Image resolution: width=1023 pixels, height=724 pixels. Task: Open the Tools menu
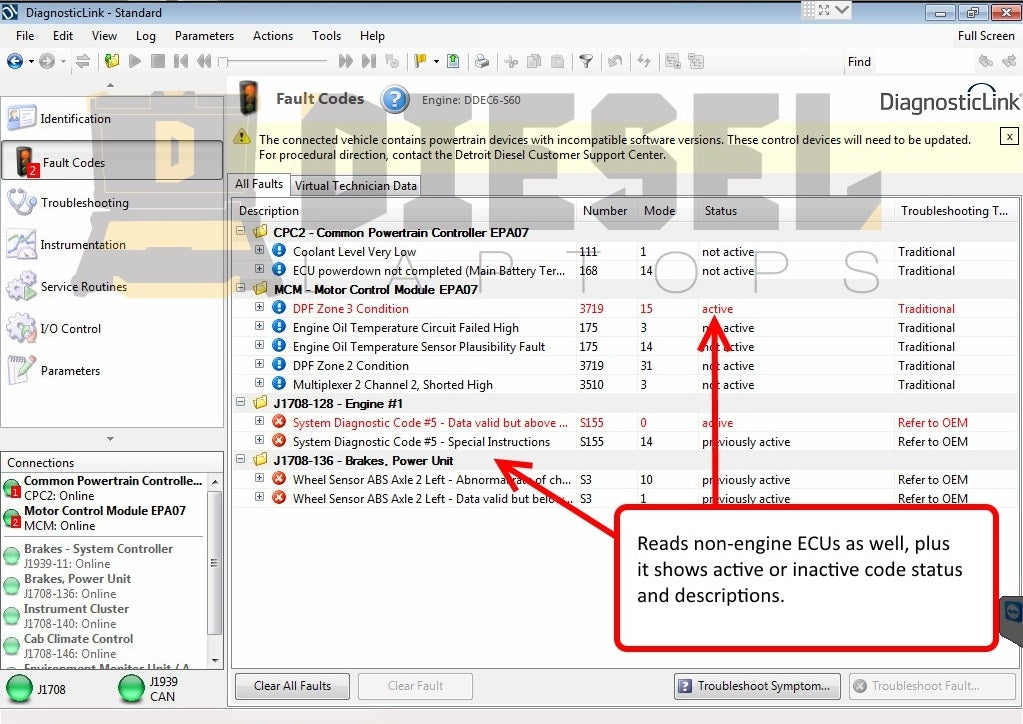326,36
